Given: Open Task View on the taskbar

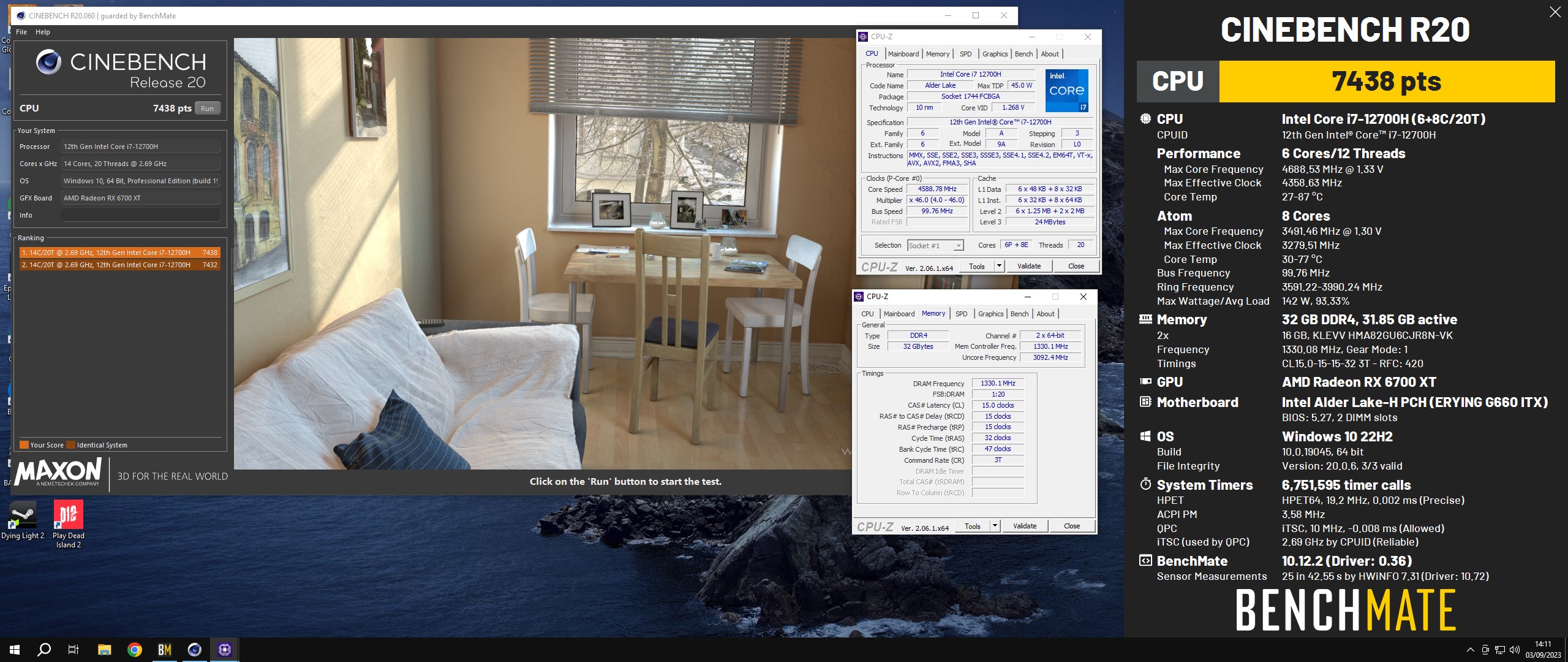Looking at the screenshot, I should pos(73,650).
